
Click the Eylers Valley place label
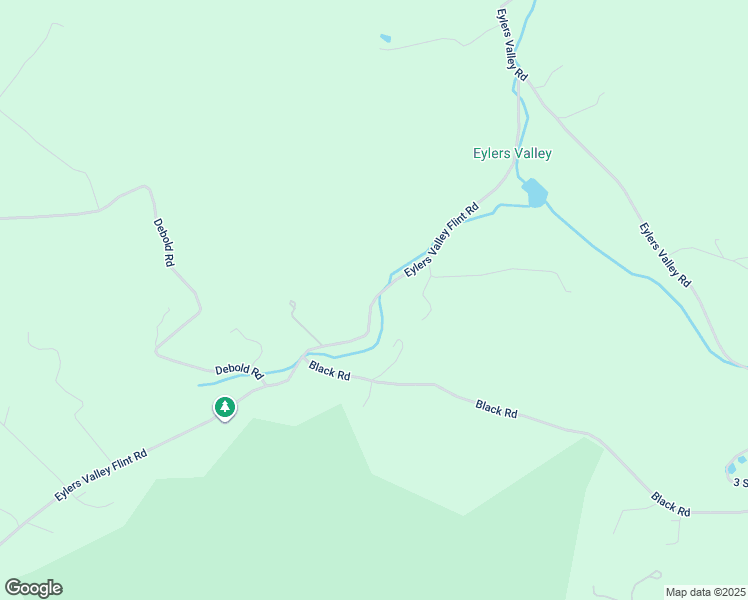[512, 154]
